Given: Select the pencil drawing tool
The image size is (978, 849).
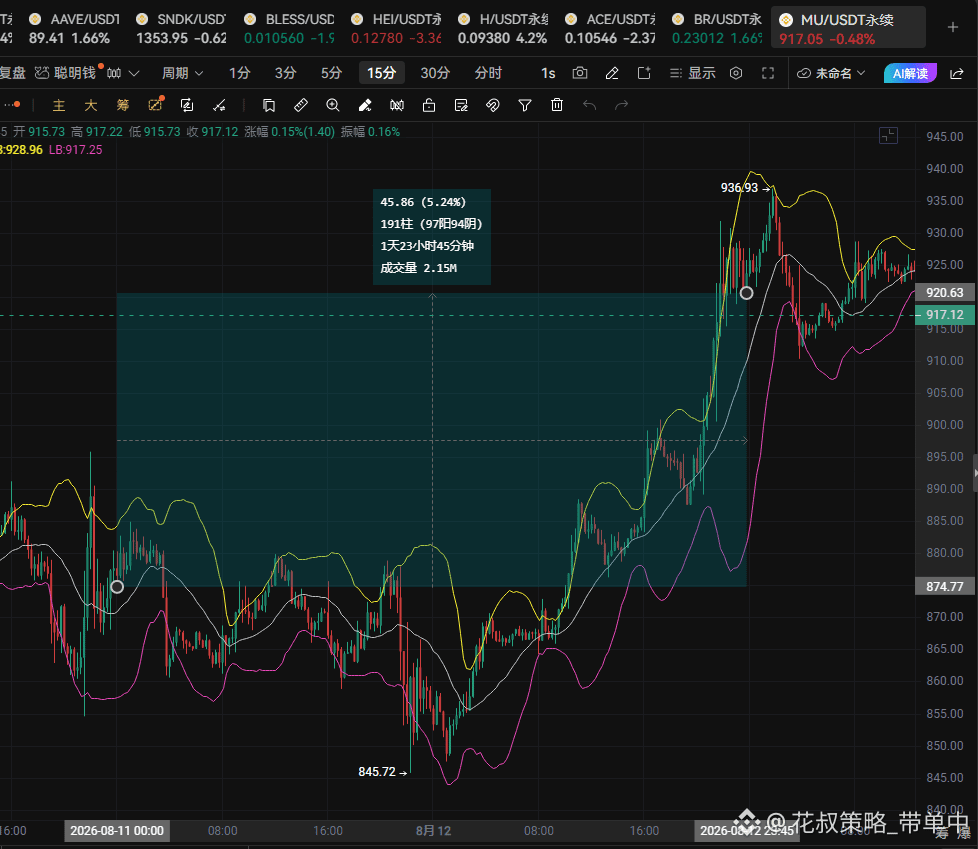Looking at the screenshot, I should 612,73.
